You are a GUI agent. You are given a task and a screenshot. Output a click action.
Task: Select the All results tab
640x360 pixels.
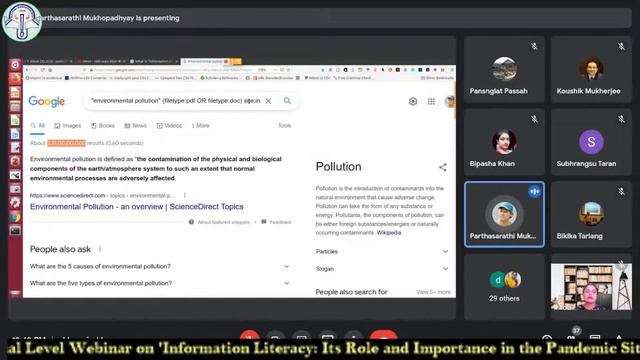pos(38,126)
